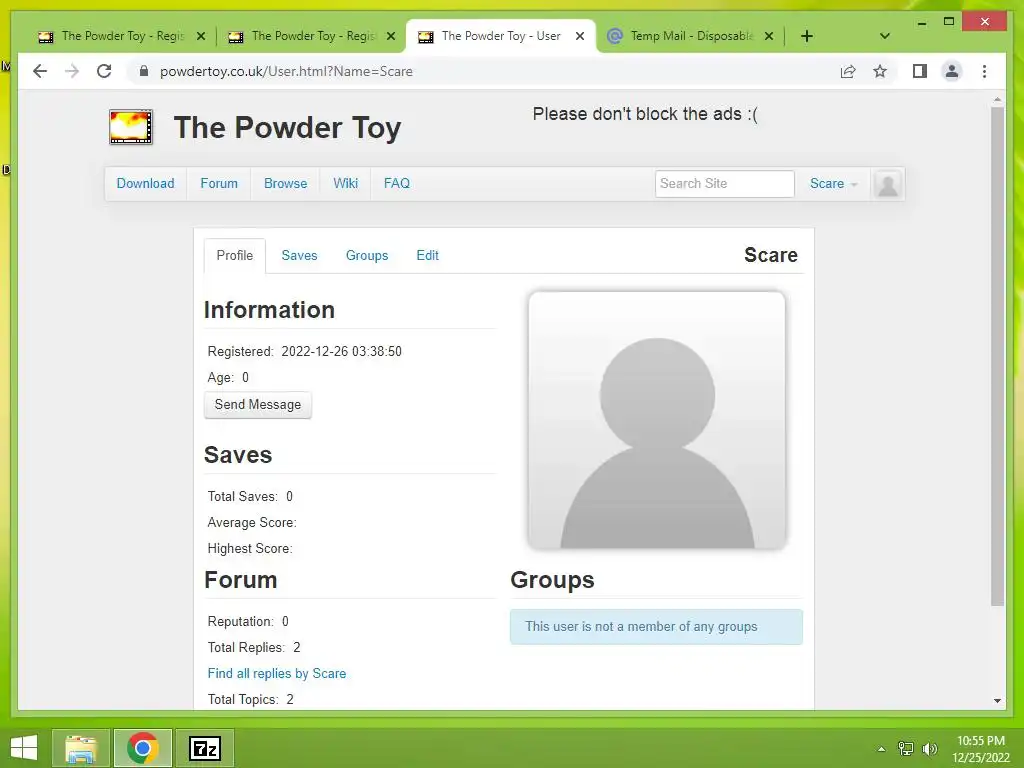Click the Total Topics: 2 text

251,699
